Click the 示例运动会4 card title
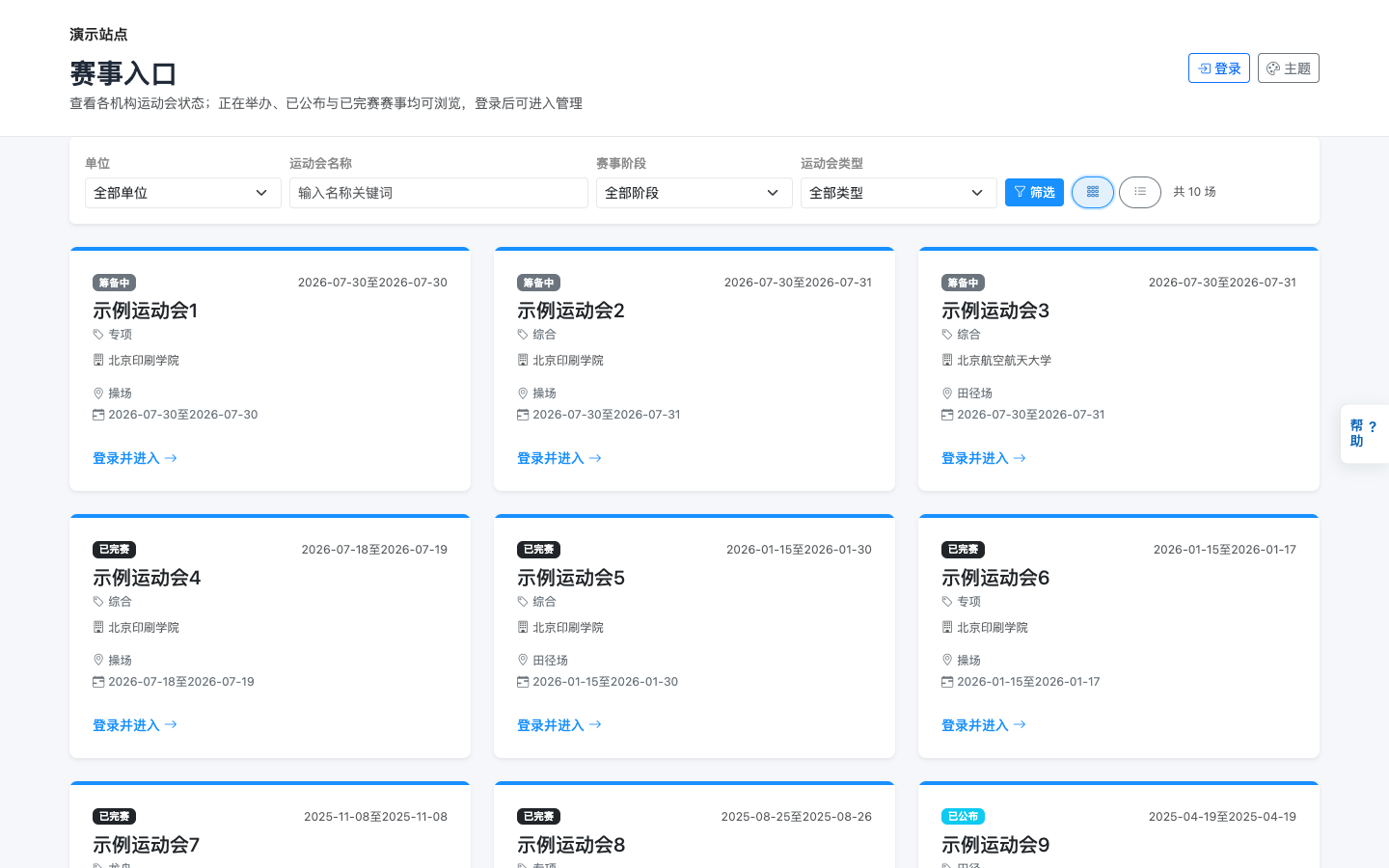Screen dimensions: 1389x868 [147, 578]
